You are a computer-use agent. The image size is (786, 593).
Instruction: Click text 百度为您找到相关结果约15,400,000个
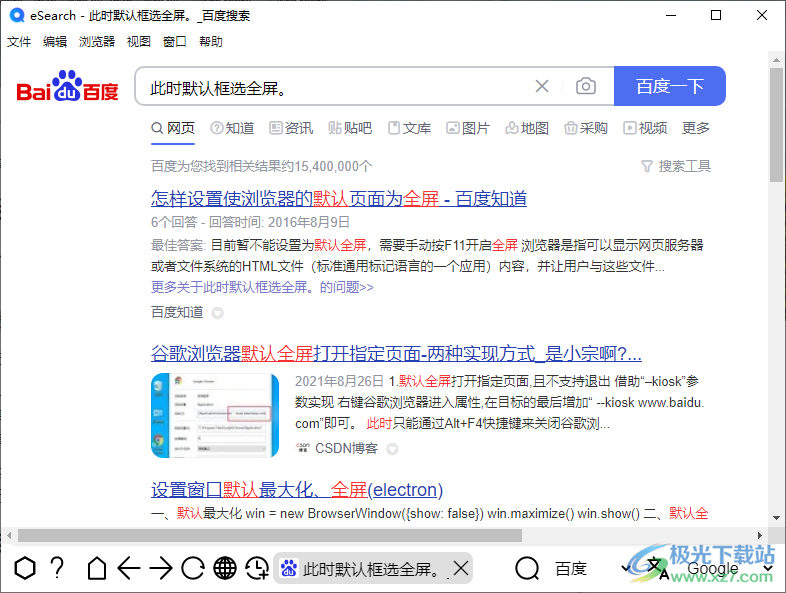(262, 166)
